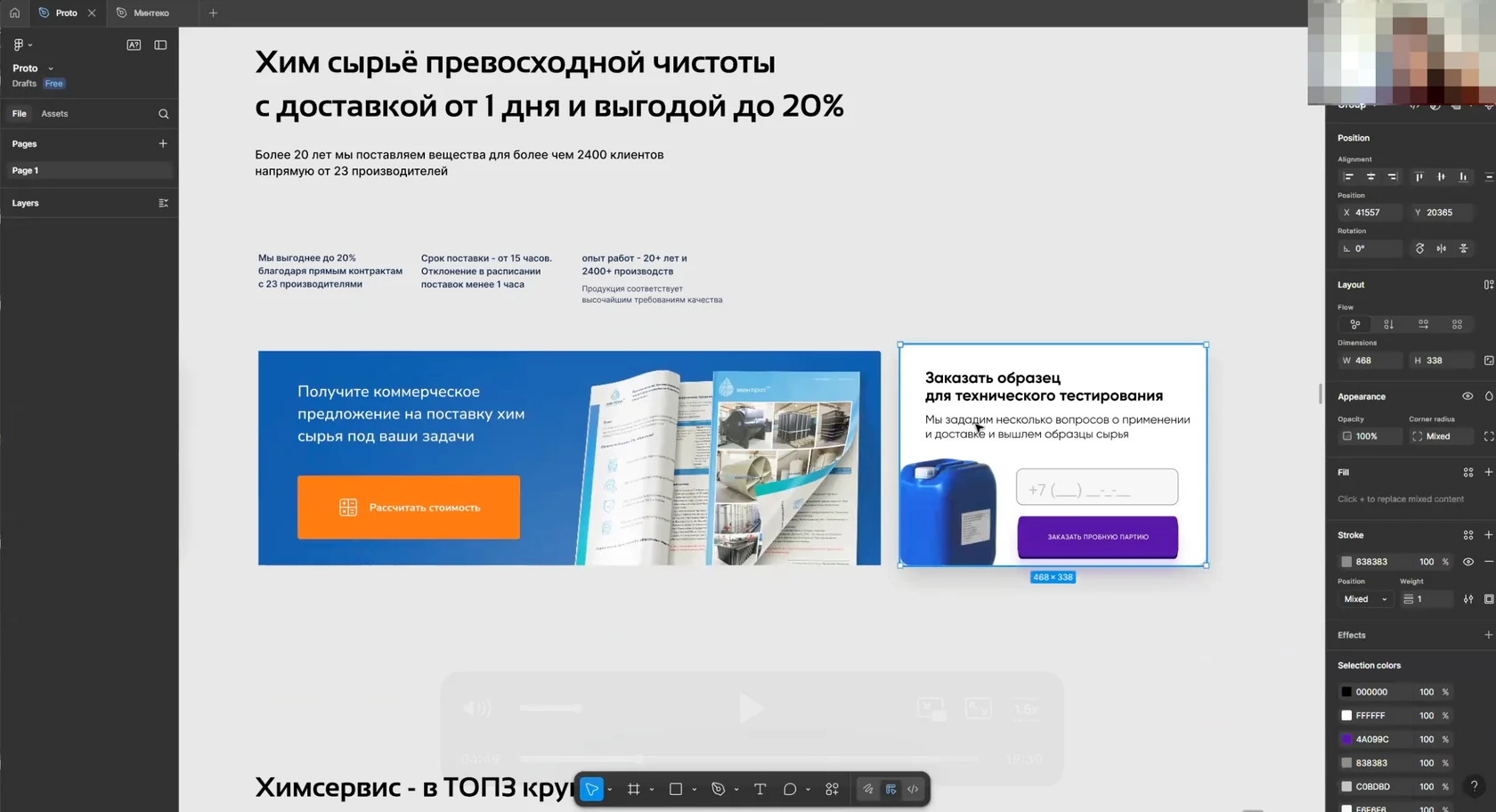Align selection to top
The height and width of the screenshot is (812, 1496).
click(1419, 176)
